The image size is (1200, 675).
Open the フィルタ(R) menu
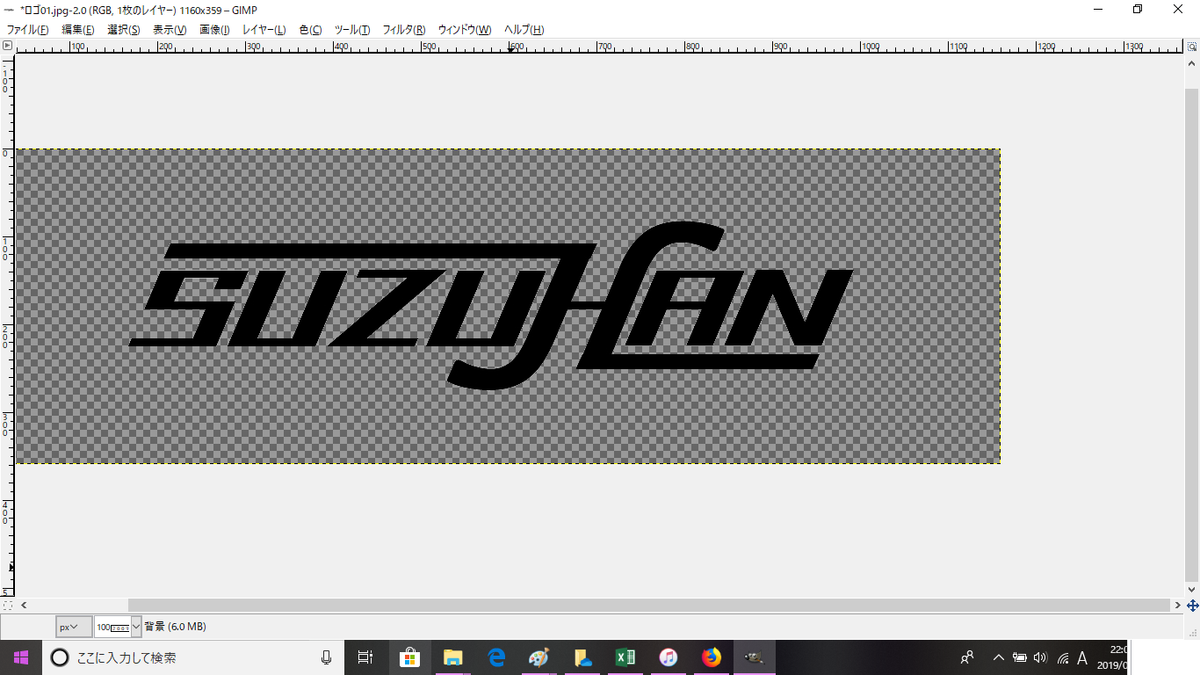(404, 30)
